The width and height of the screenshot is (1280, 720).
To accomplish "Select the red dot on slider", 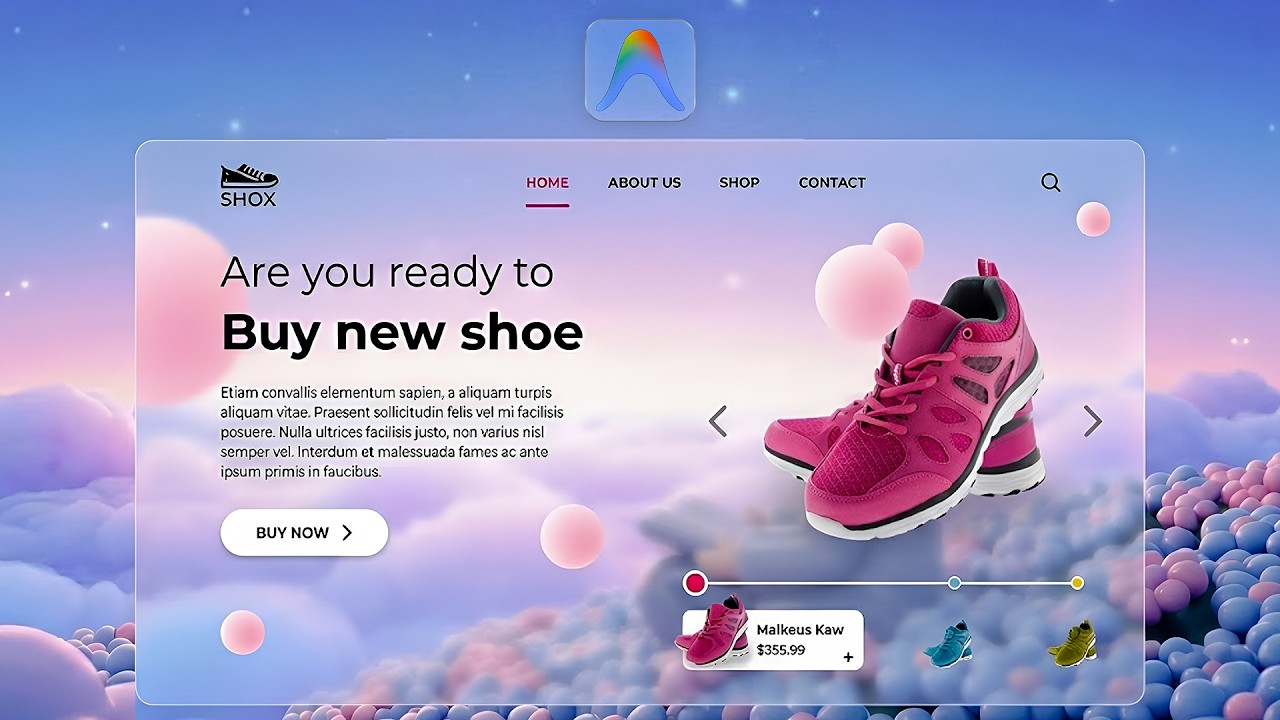I will point(695,583).
